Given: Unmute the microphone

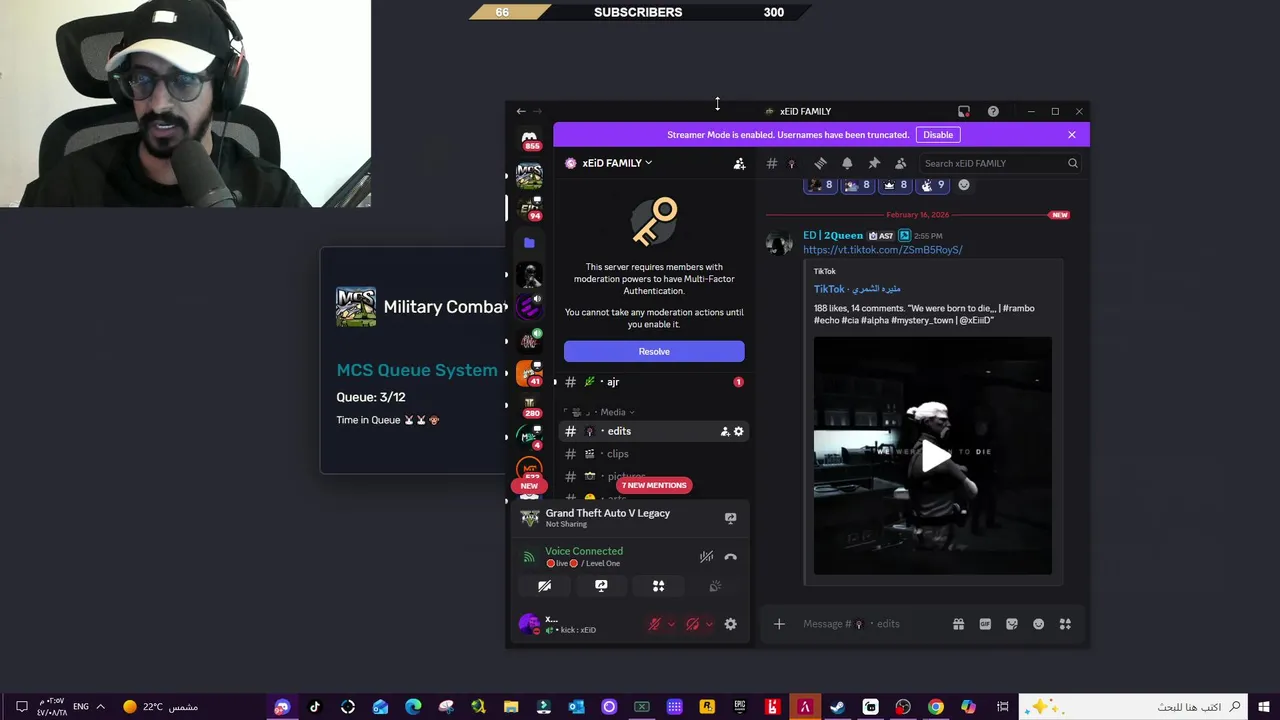Looking at the screenshot, I should tap(654, 624).
